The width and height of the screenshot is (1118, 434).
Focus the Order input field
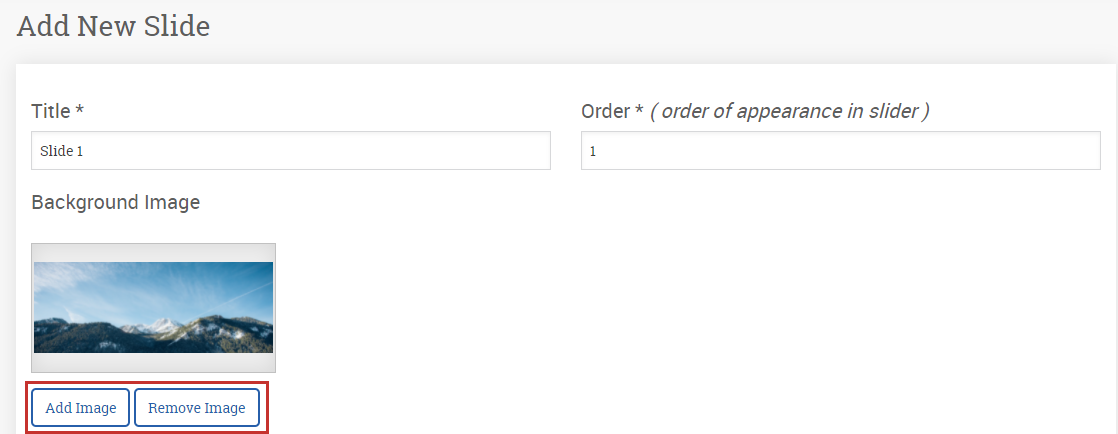click(x=841, y=150)
